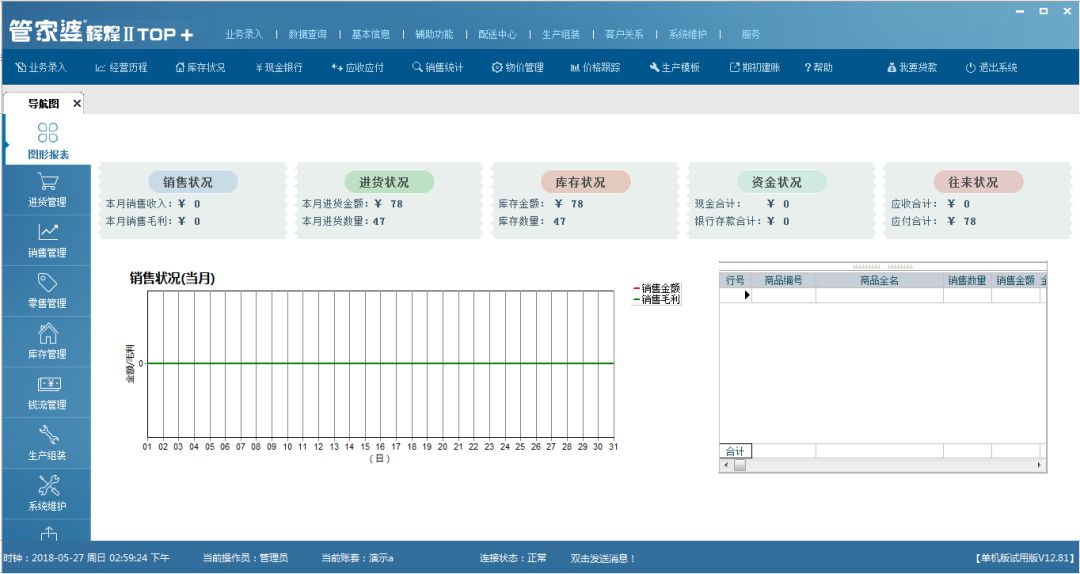This screenshot has height=574, width=1080.
Task: Open the 基本信息 menu
Action: click(371, 34)
